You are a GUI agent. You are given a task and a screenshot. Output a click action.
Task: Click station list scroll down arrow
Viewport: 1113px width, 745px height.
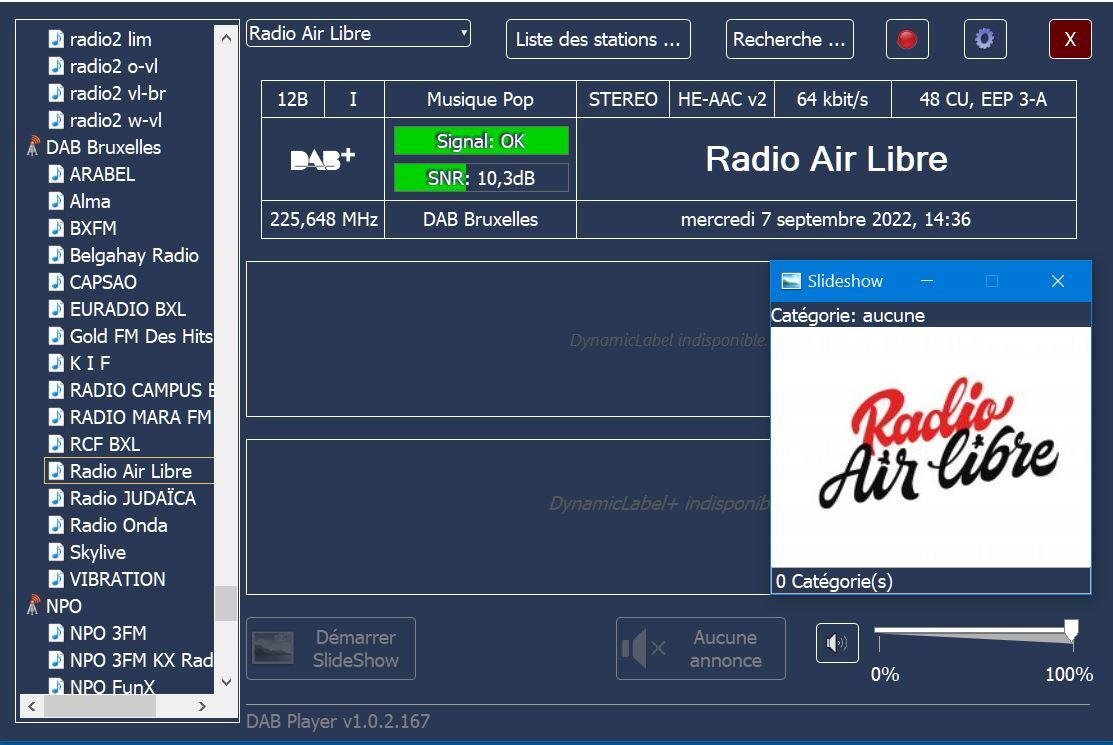tap(226, 683)
